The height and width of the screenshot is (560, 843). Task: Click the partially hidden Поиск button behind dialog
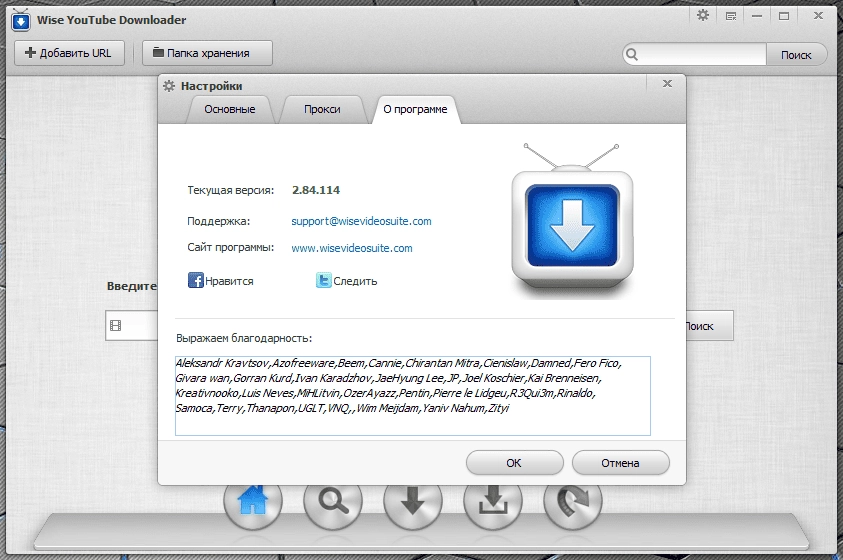click(710, 326)
